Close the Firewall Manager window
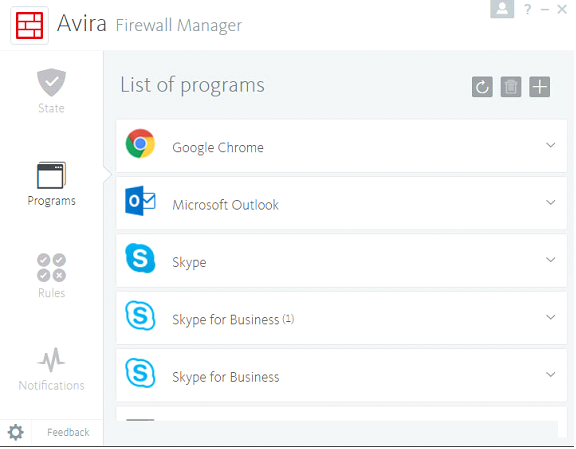Viewport: 576px width, 449px height. [x=562, y=9]
